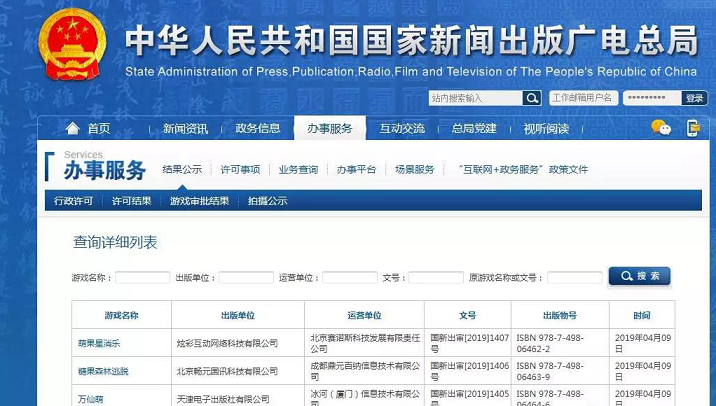
Task: Open the 业务查询 submenu link
Action: point(298,170)
